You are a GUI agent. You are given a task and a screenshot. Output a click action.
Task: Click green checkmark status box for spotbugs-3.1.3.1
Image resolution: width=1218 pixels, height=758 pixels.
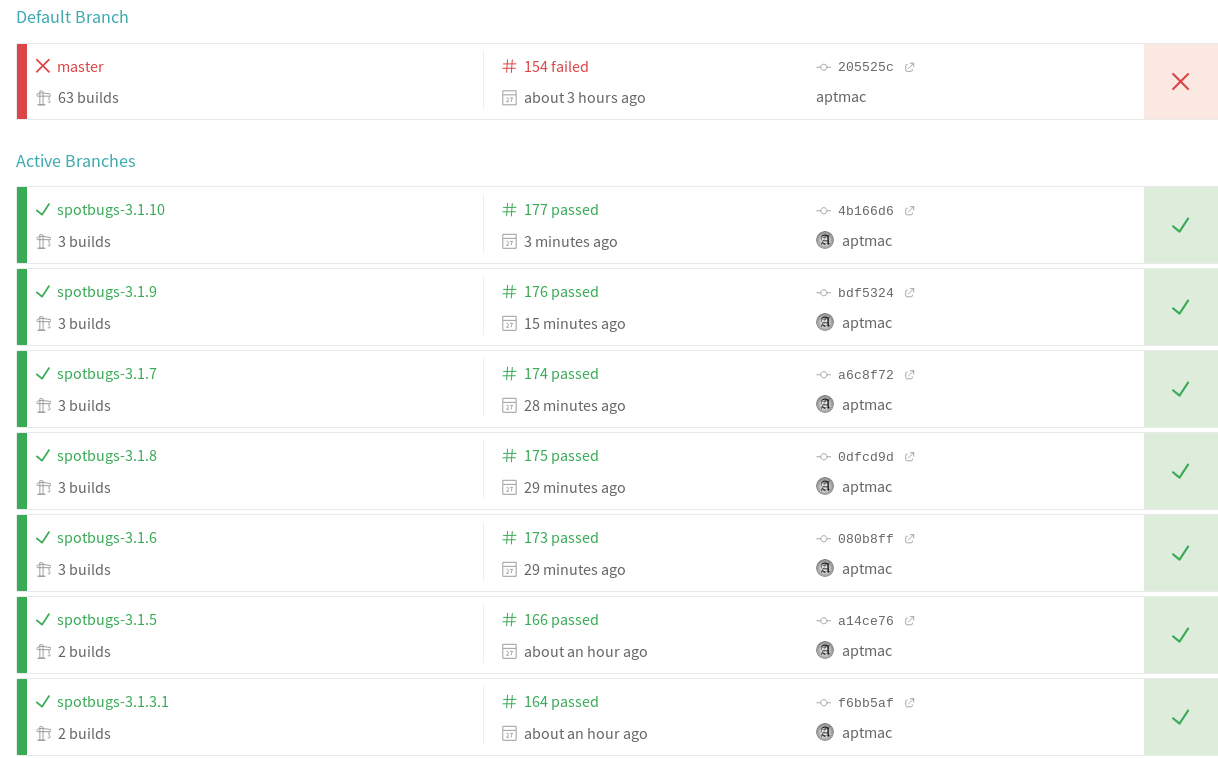[x=1180, y=717]
